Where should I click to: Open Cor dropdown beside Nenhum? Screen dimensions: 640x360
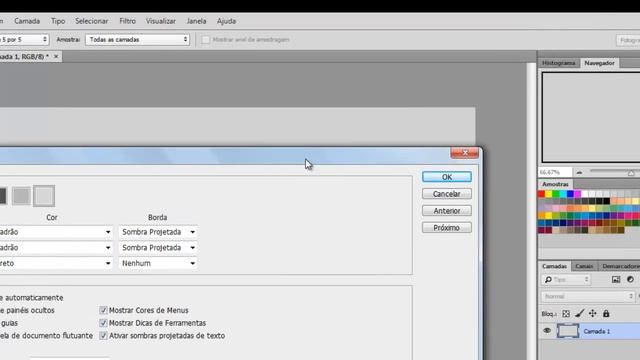click(x=56, y=263)
